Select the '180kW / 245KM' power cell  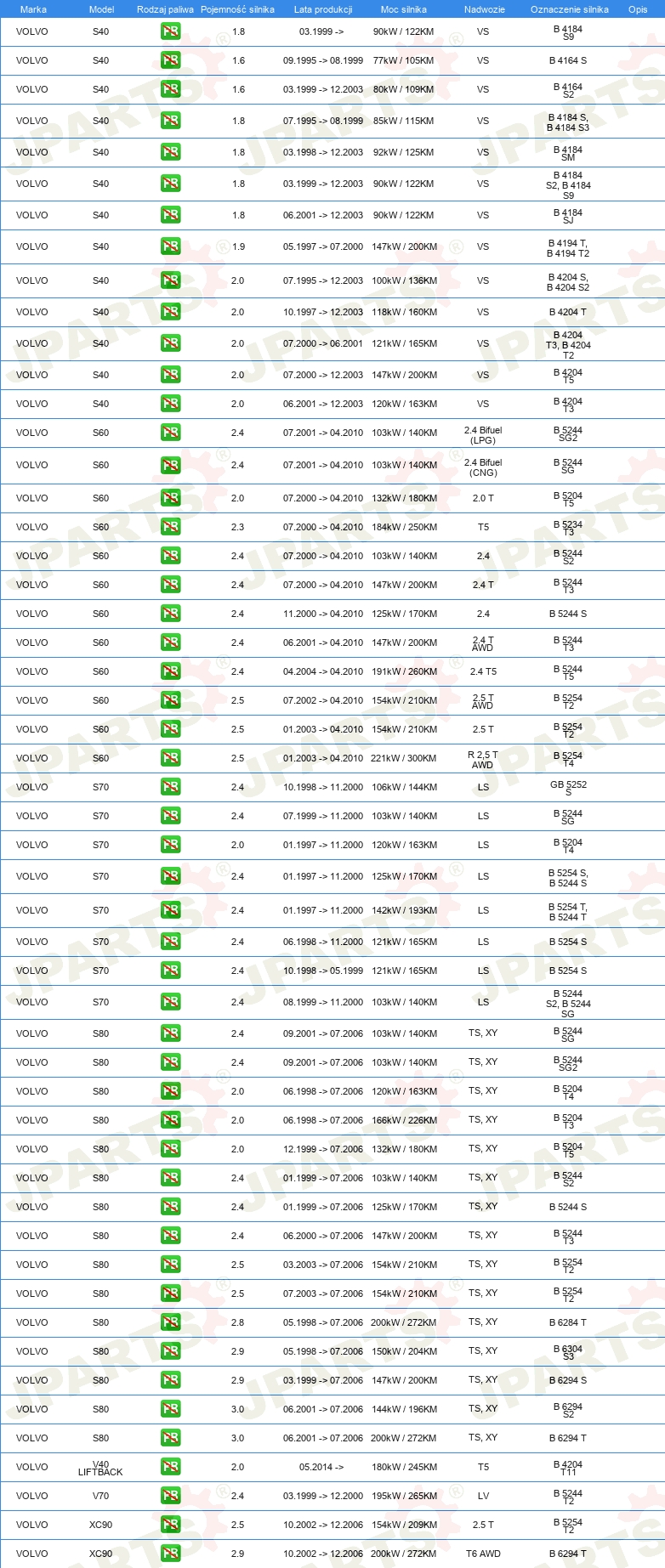click(405, 1467)
